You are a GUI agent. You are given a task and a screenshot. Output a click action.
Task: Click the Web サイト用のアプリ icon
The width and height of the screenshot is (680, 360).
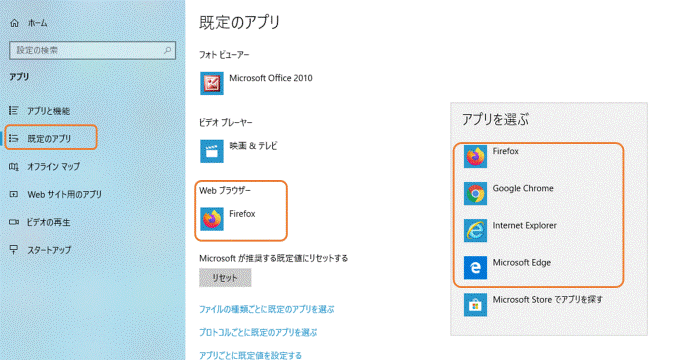pos(14,194)
